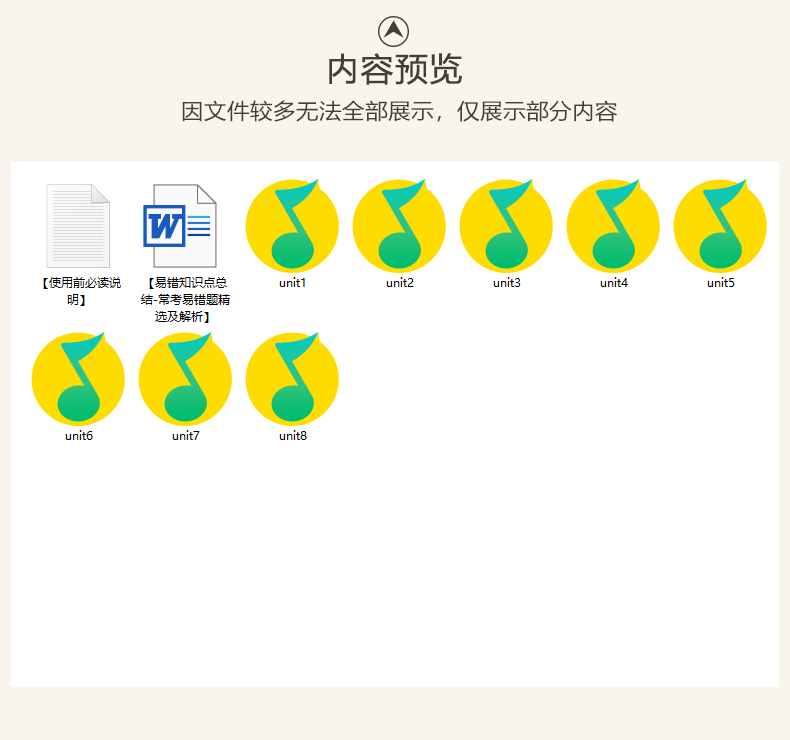Select the unit5 audio file icon
This screenshot has width=790, height=740.
pyautogui.click(x=720, y=226)
